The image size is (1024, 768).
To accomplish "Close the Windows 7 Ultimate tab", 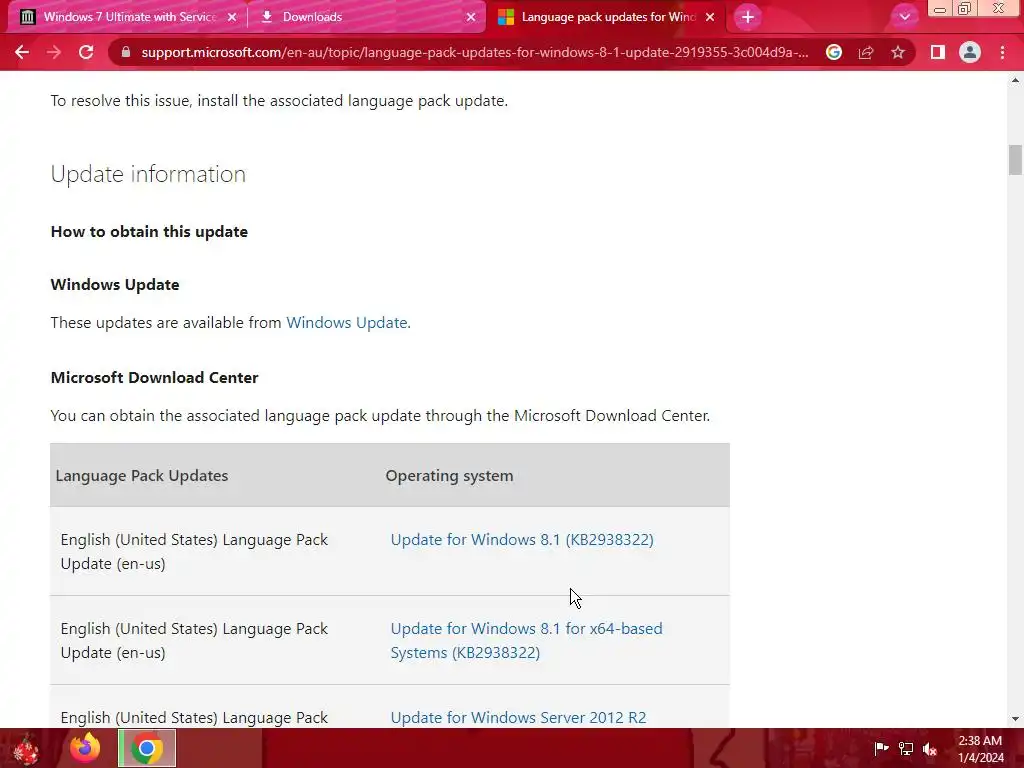I will pyautogui.click(x=232, y=18).
